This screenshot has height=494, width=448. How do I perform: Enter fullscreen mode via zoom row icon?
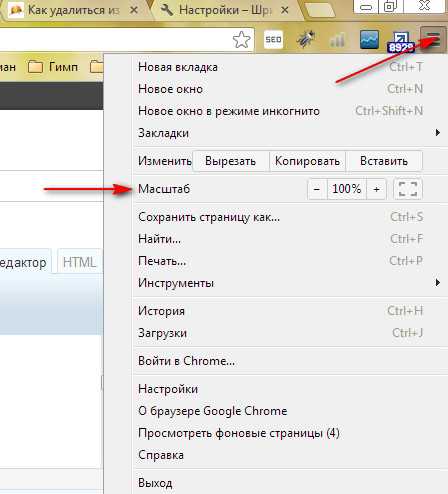point(408,189)
